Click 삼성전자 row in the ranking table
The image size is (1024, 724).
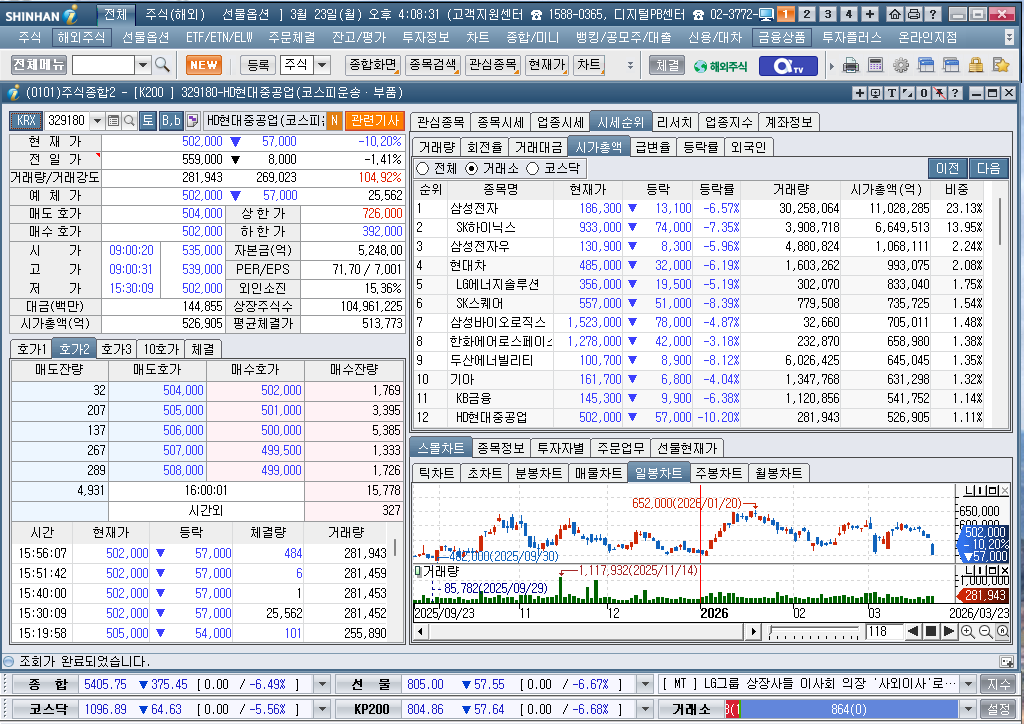pos(699,208)
